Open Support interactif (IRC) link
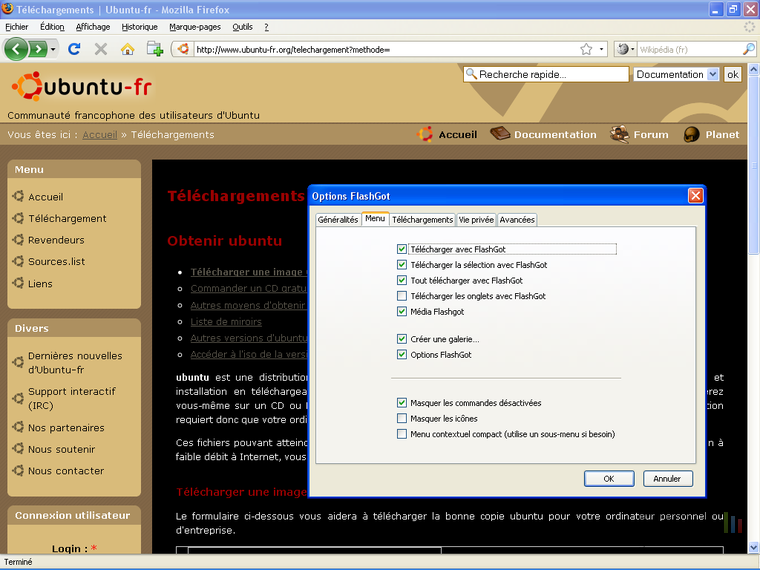Viewport: 760px width, 570px height. (x=72, y=398)
